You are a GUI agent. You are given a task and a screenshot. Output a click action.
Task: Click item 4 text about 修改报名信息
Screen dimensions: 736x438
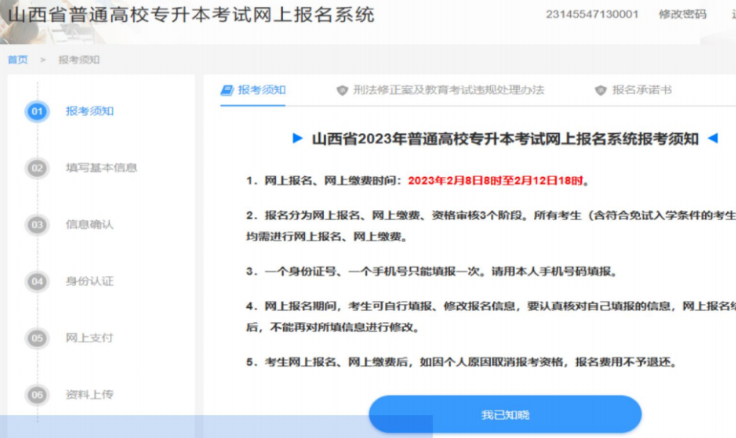coord(491,316)
